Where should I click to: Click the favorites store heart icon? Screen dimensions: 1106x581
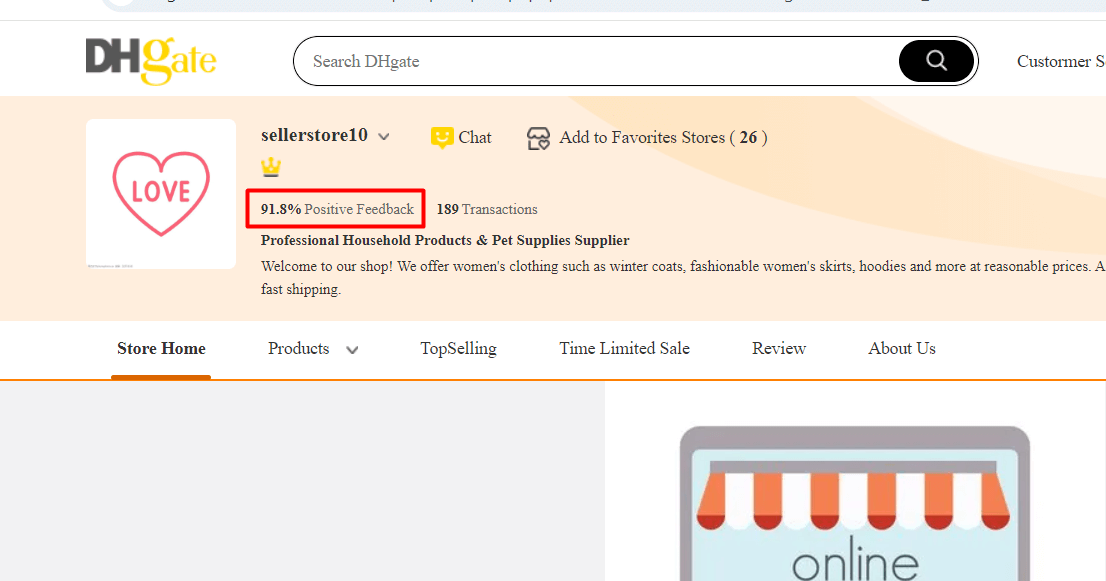(x=539, y=138)
